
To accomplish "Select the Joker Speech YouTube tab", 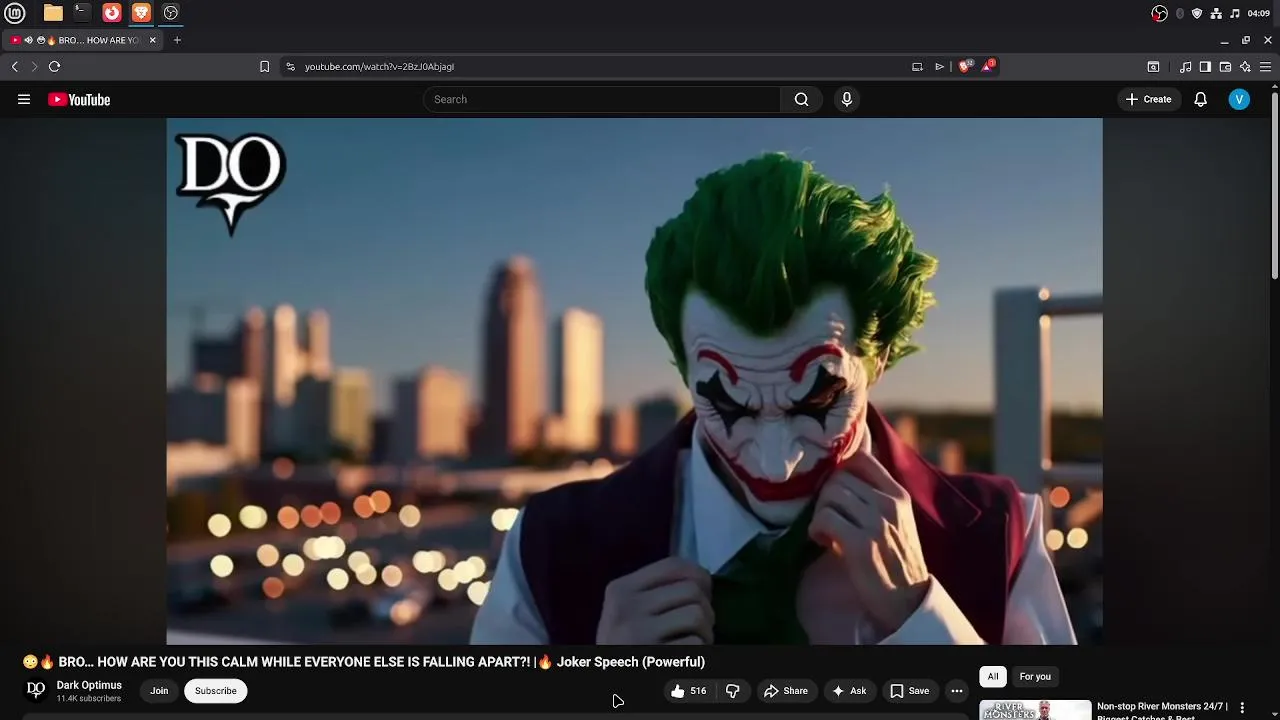I will click(x=85, y=40).
